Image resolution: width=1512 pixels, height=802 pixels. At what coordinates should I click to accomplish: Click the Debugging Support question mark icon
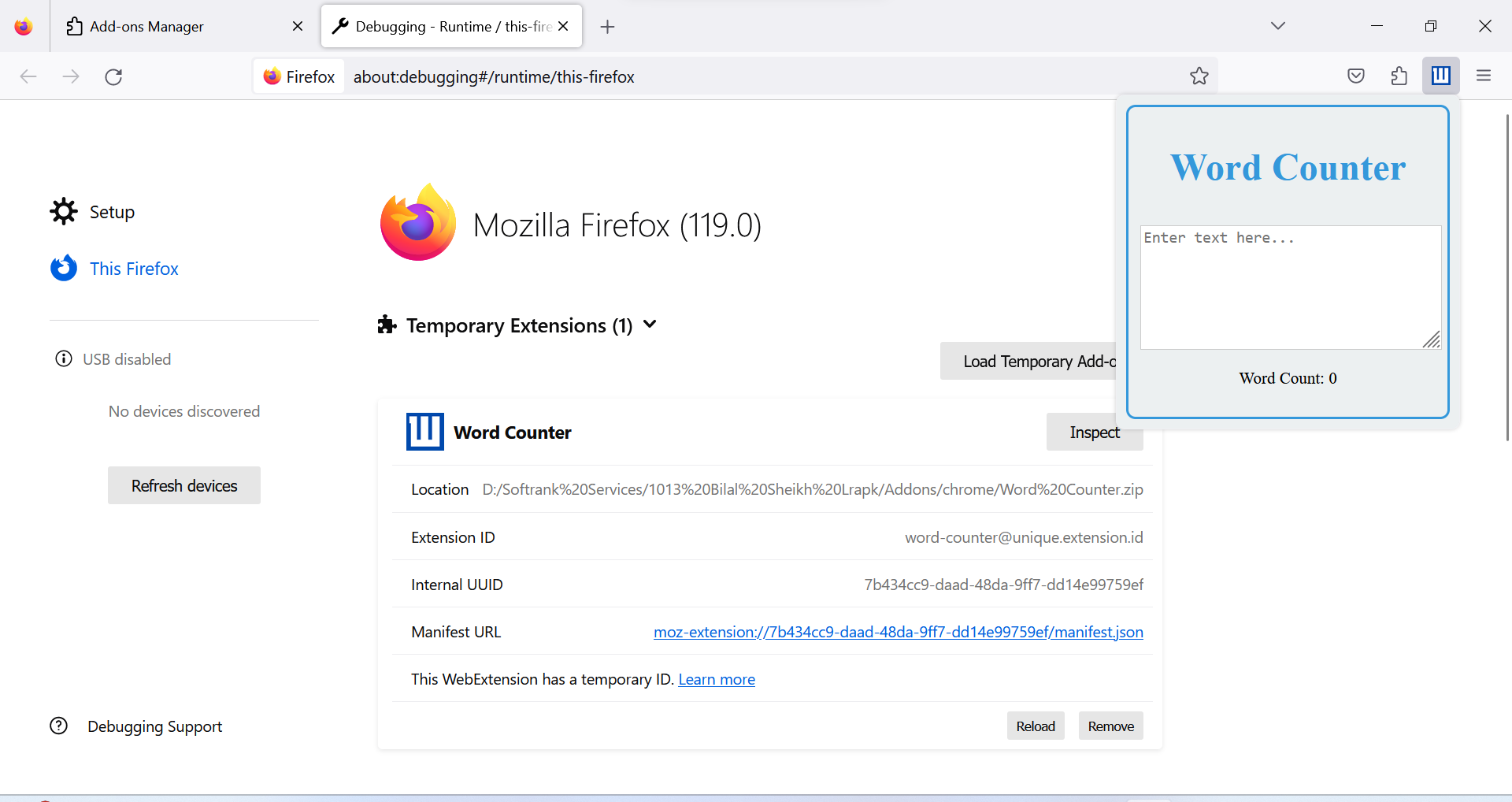[x=59, y=726]
